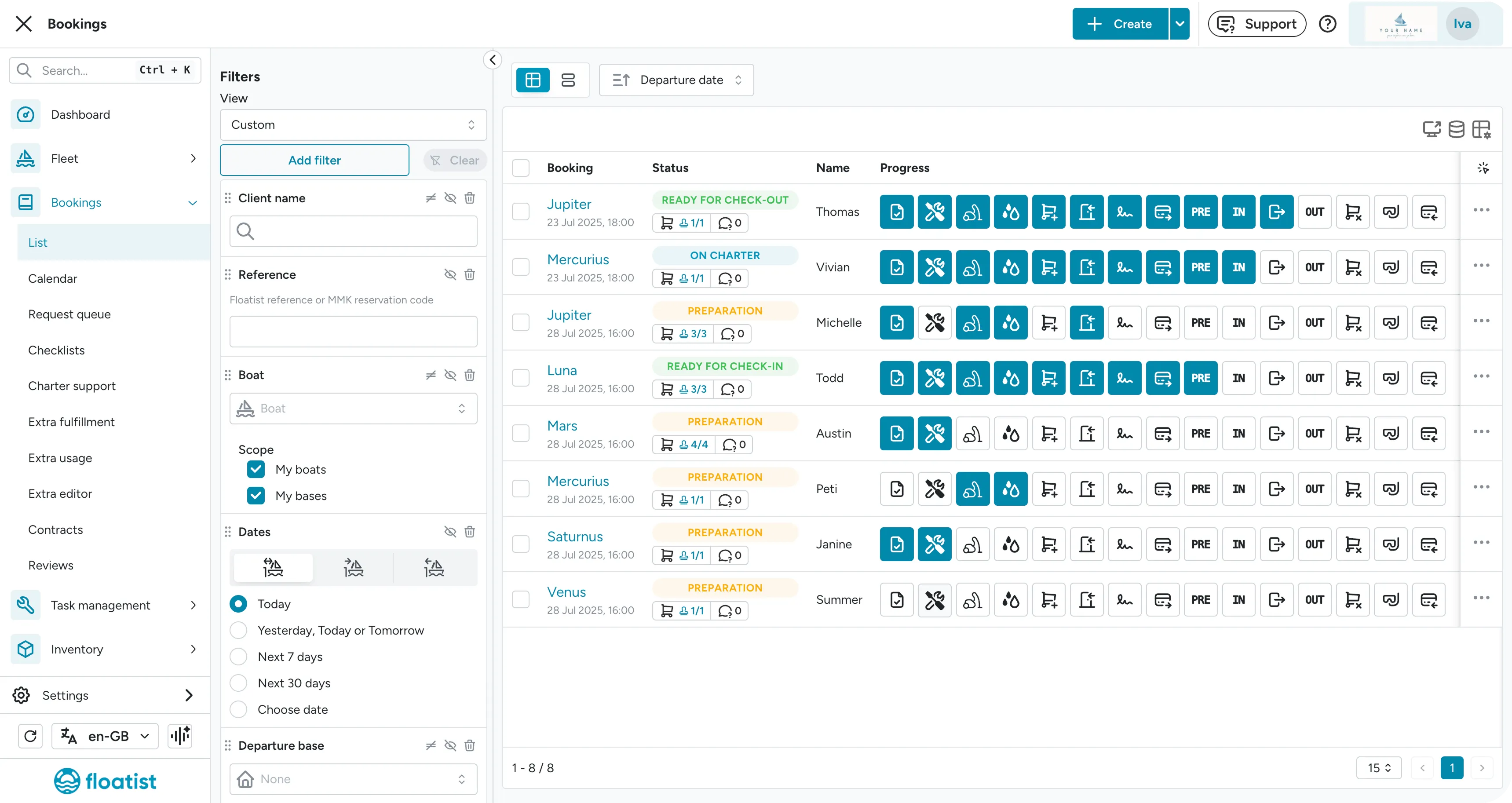Open the Departure date sort dropdown
The width and height of the screenshot is (1512, 803).
676,80
